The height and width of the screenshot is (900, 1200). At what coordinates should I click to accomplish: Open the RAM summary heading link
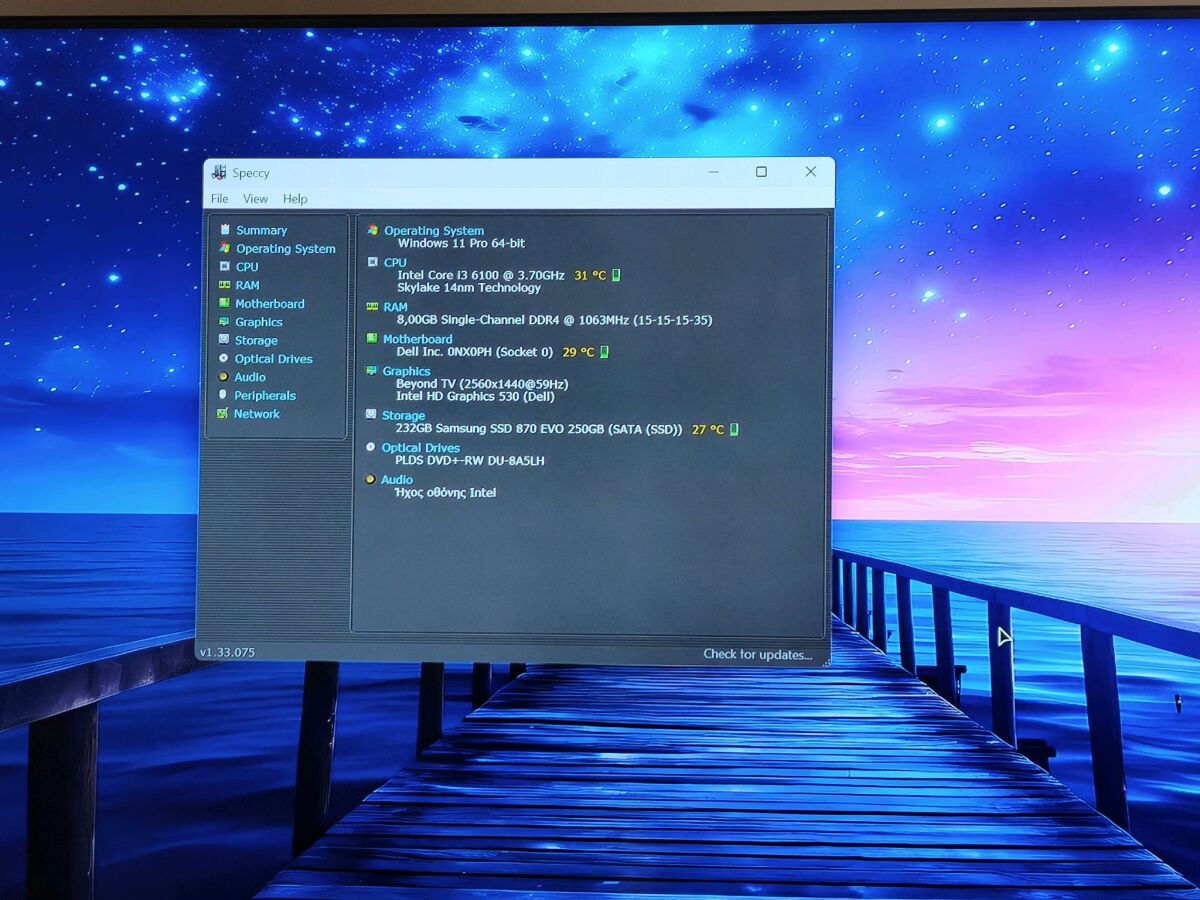(395, 307)
